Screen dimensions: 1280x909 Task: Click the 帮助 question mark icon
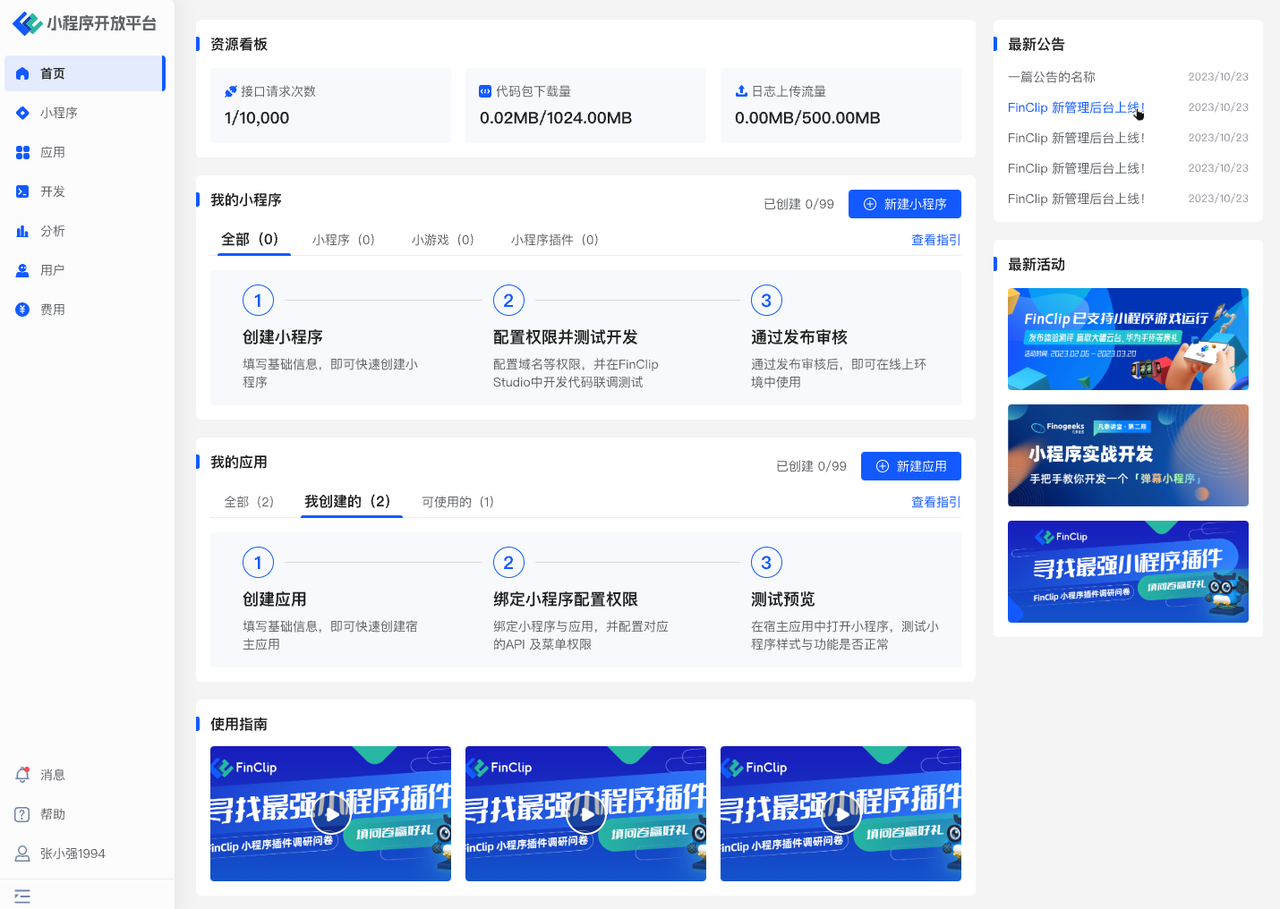coord(23,814)
